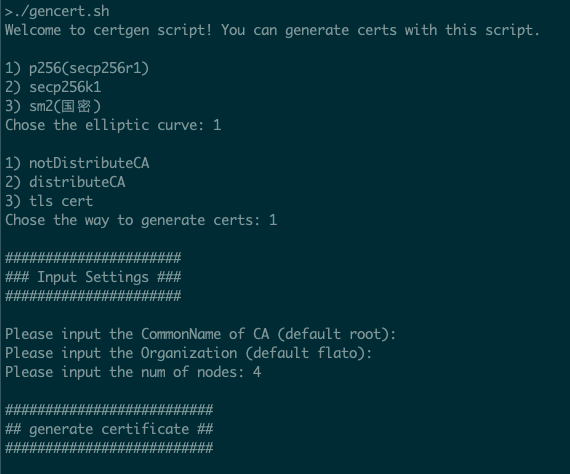Select the tls cert option line

[49, 201]
